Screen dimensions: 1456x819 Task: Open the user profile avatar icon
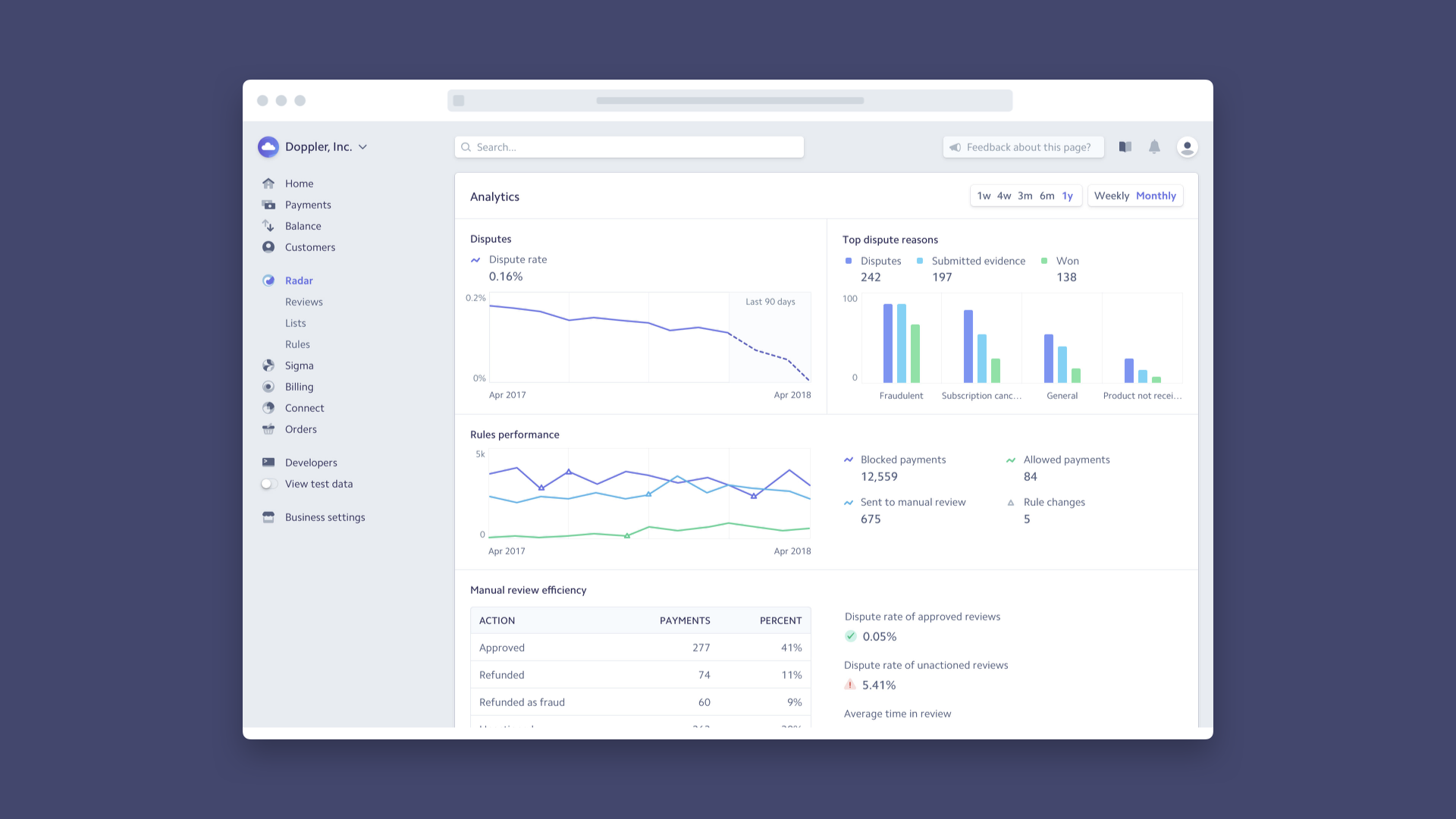1188,147
